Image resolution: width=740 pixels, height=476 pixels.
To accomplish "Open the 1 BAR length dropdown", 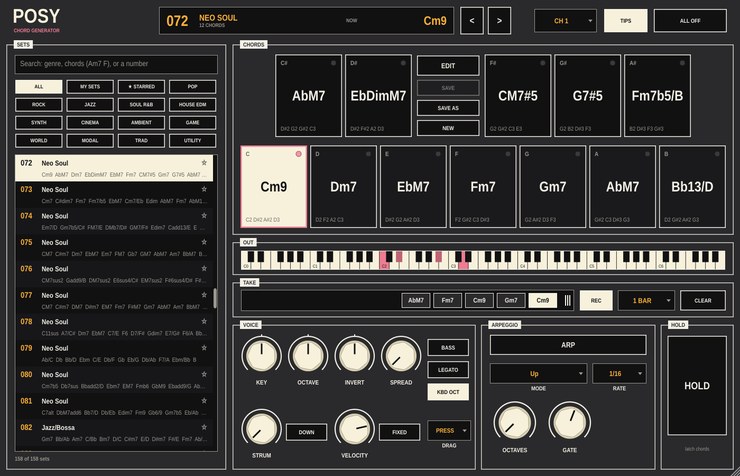I will [647, 301].
